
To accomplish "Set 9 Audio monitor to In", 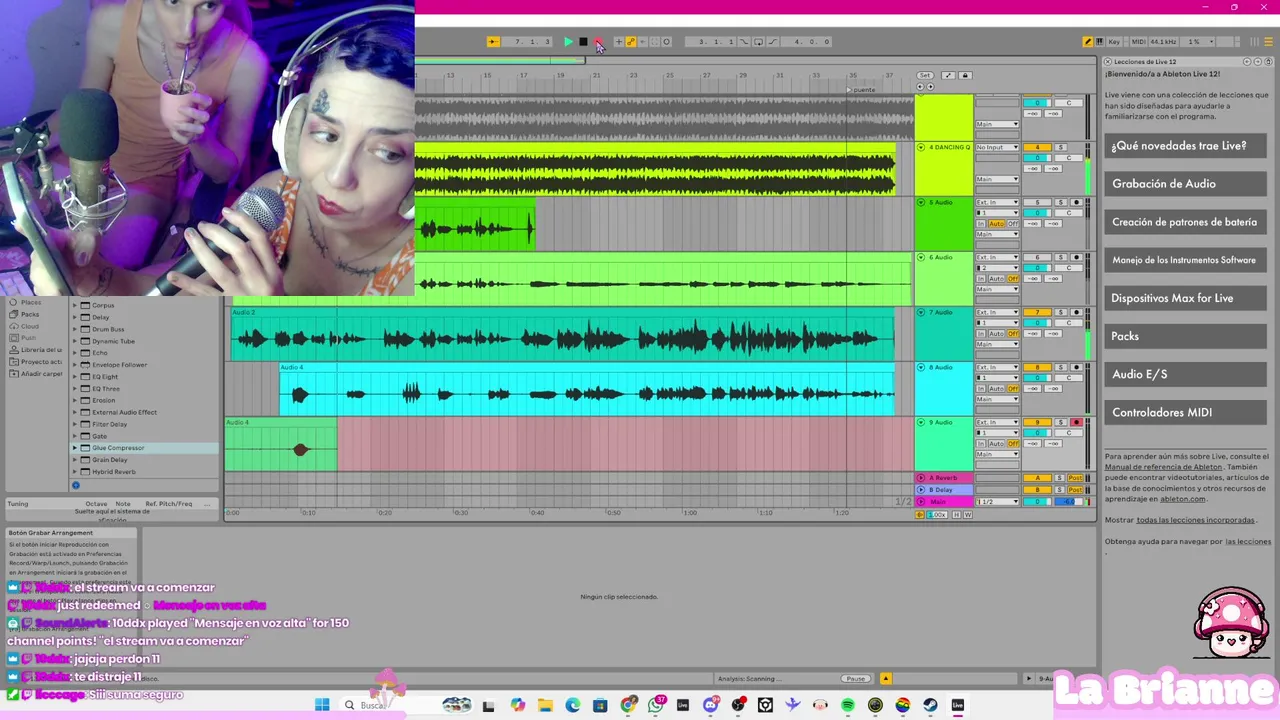I will coord(981,443).
